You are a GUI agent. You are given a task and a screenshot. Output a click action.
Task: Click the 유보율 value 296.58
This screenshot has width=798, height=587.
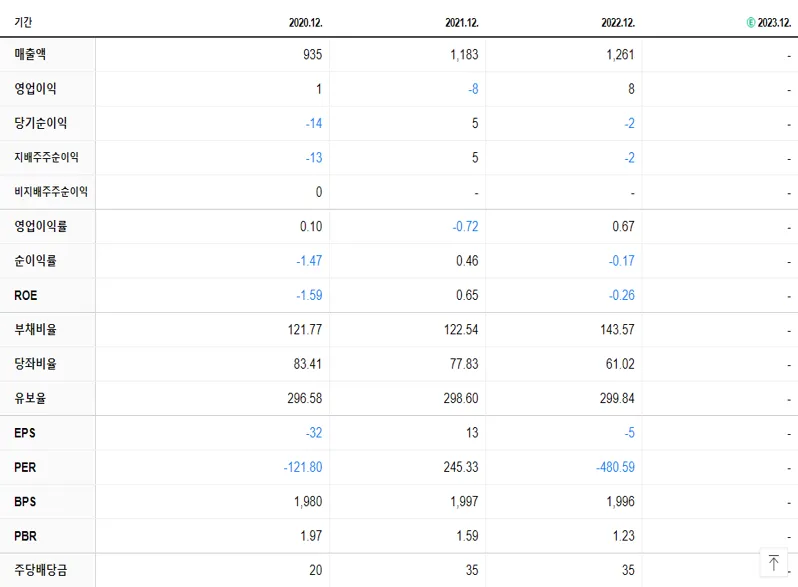(305, 398)
